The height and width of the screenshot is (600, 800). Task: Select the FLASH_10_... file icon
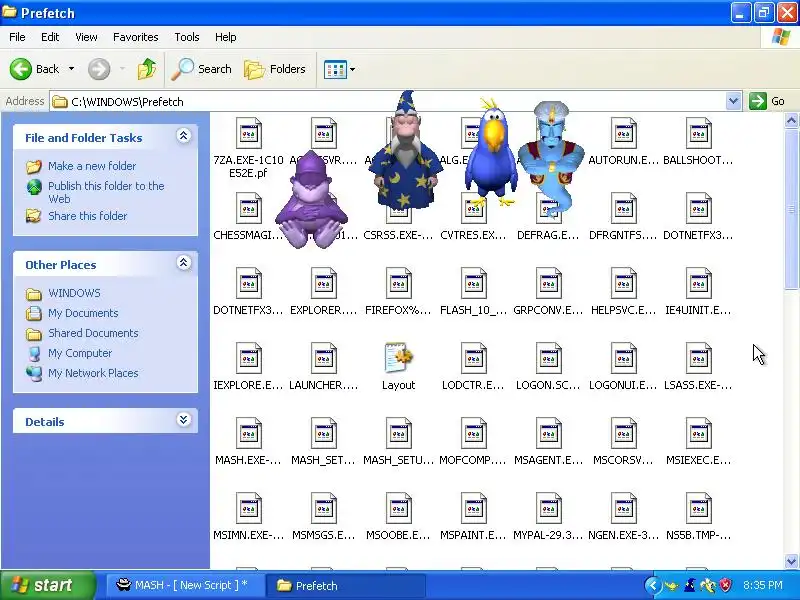pos(473,284)
